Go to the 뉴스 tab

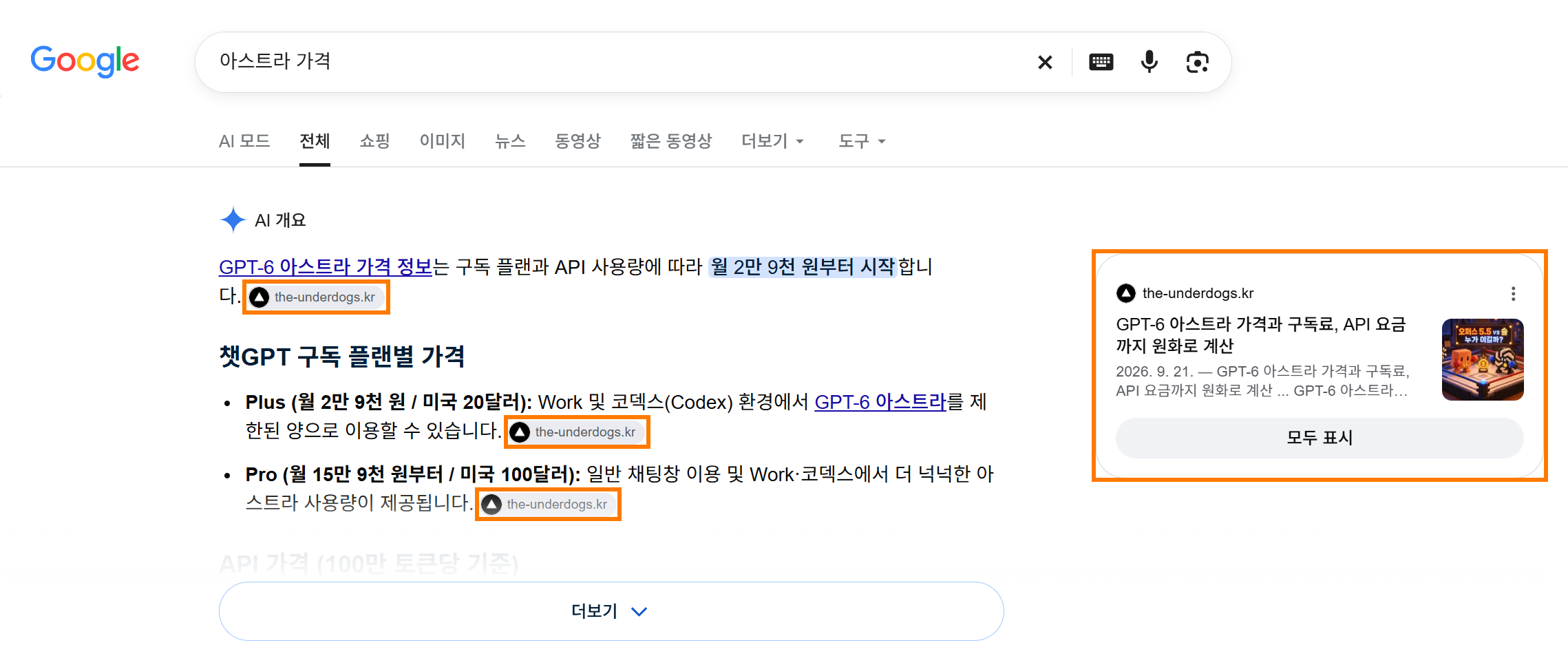(x=510, y=141)
